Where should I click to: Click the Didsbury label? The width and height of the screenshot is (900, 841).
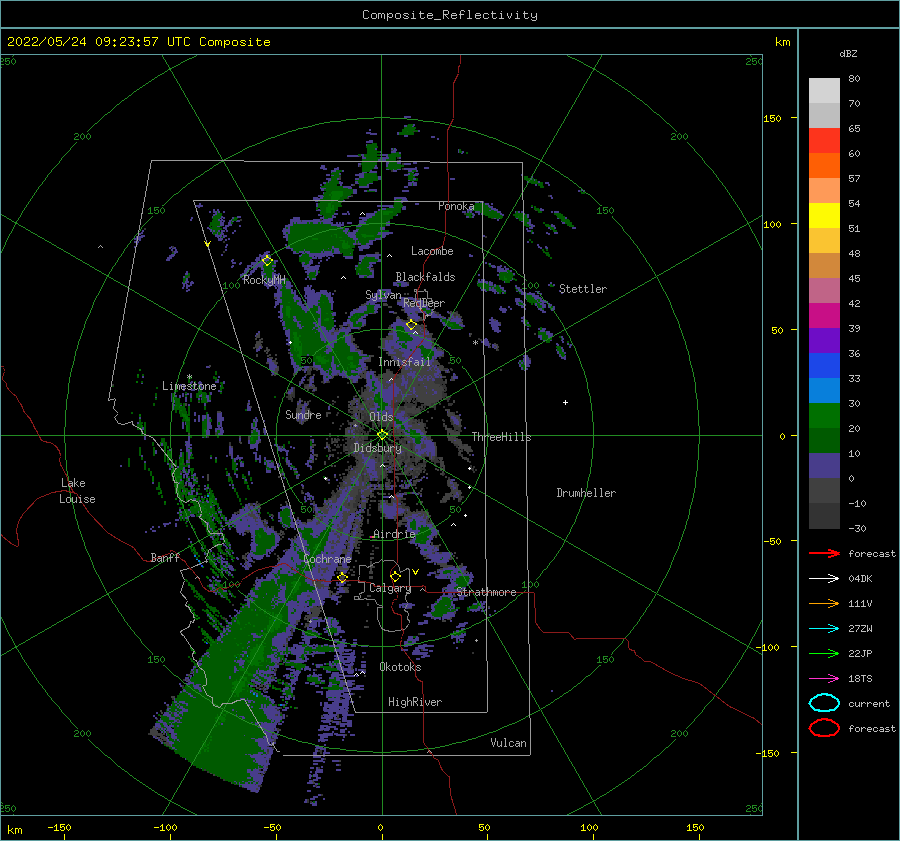378,448
